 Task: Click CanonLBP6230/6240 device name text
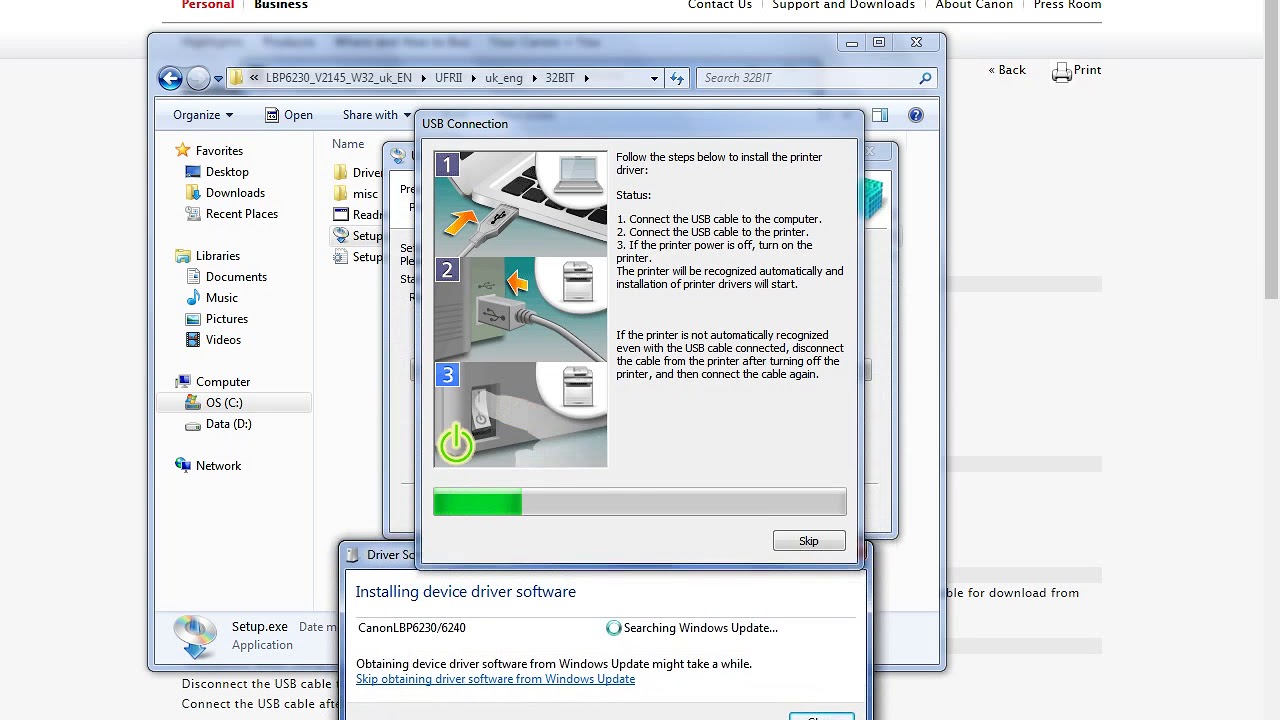tap(411, 628)
